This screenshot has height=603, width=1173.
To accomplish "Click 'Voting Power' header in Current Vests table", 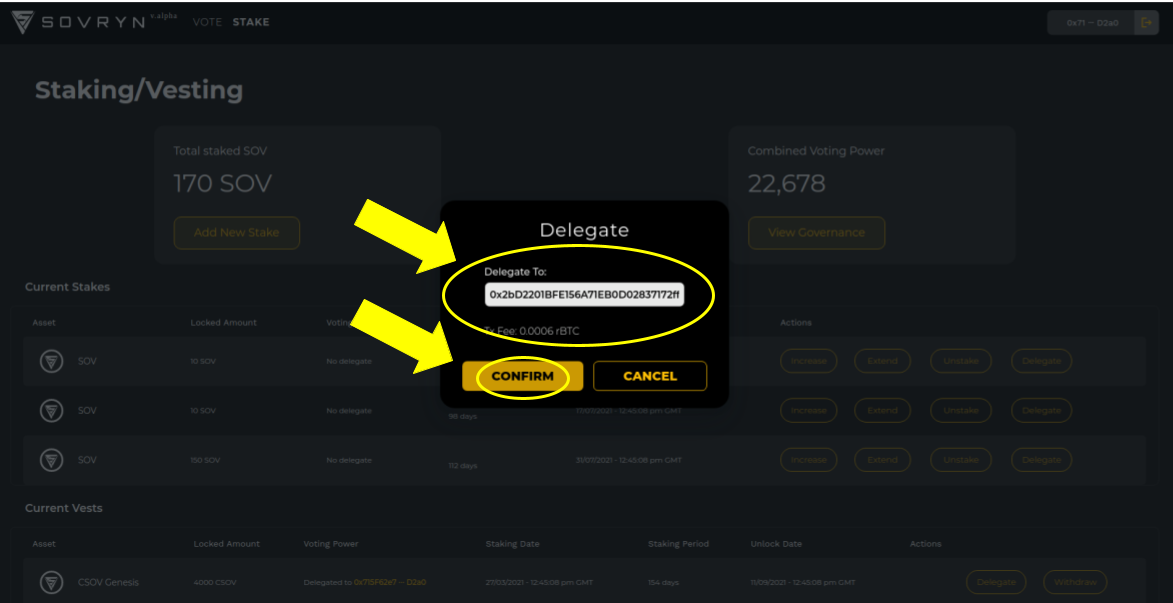I will [x=331, y=544].
